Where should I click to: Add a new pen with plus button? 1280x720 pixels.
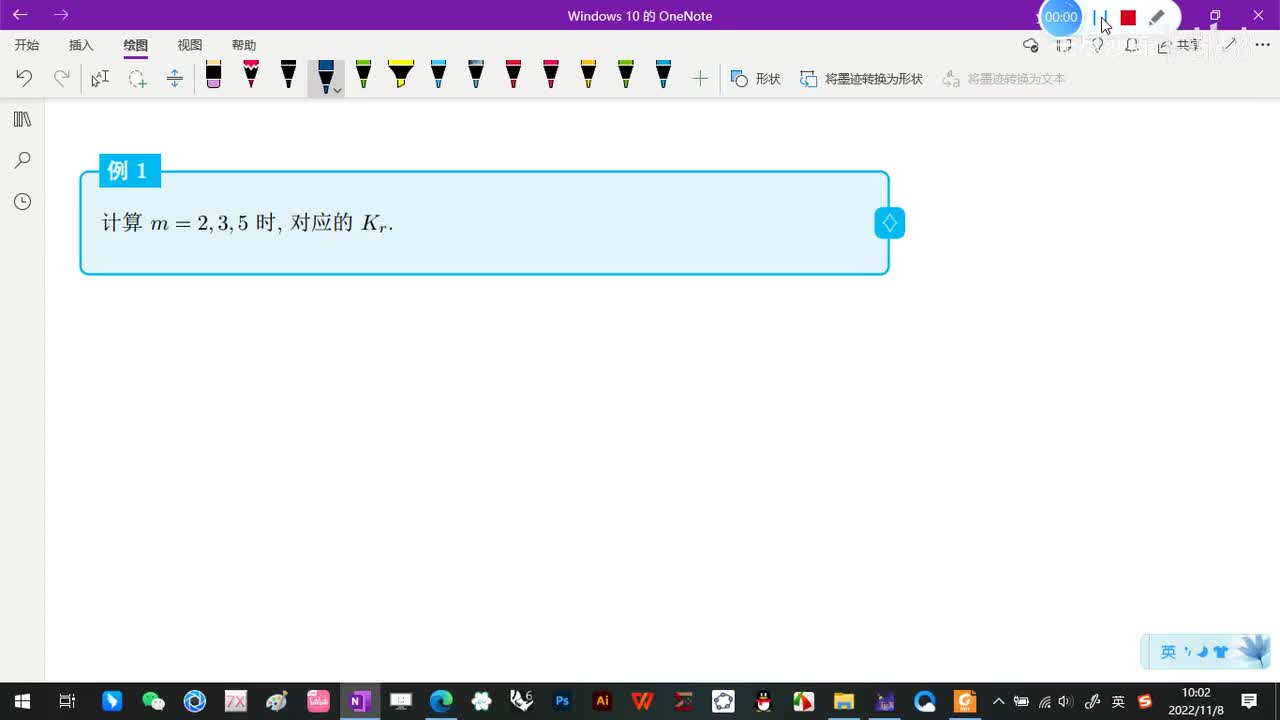tap(700, 78)
